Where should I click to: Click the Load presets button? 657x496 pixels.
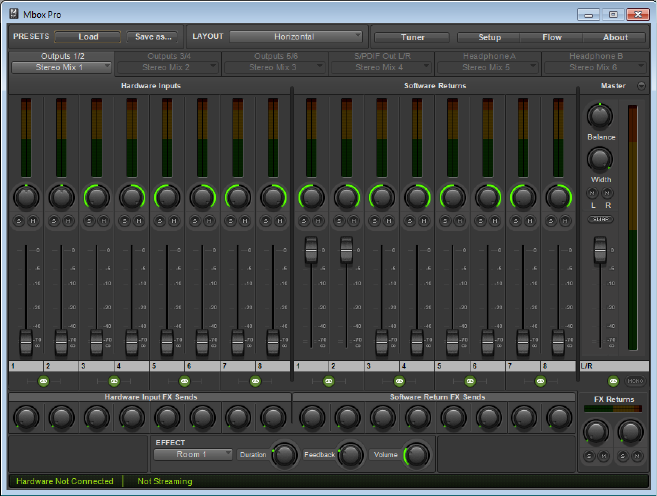click(87, 37)
